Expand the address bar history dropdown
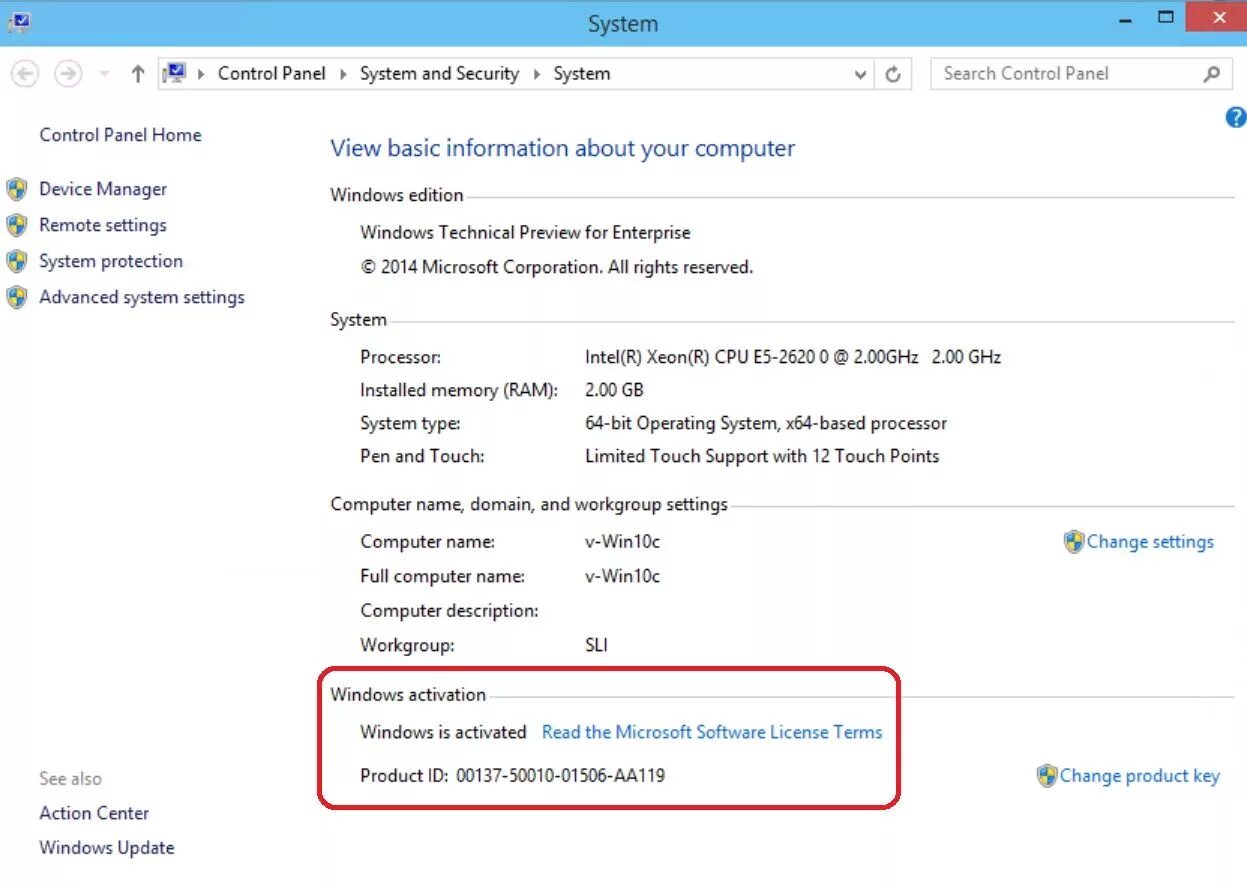1247x883 pixels. pos(861,74)
